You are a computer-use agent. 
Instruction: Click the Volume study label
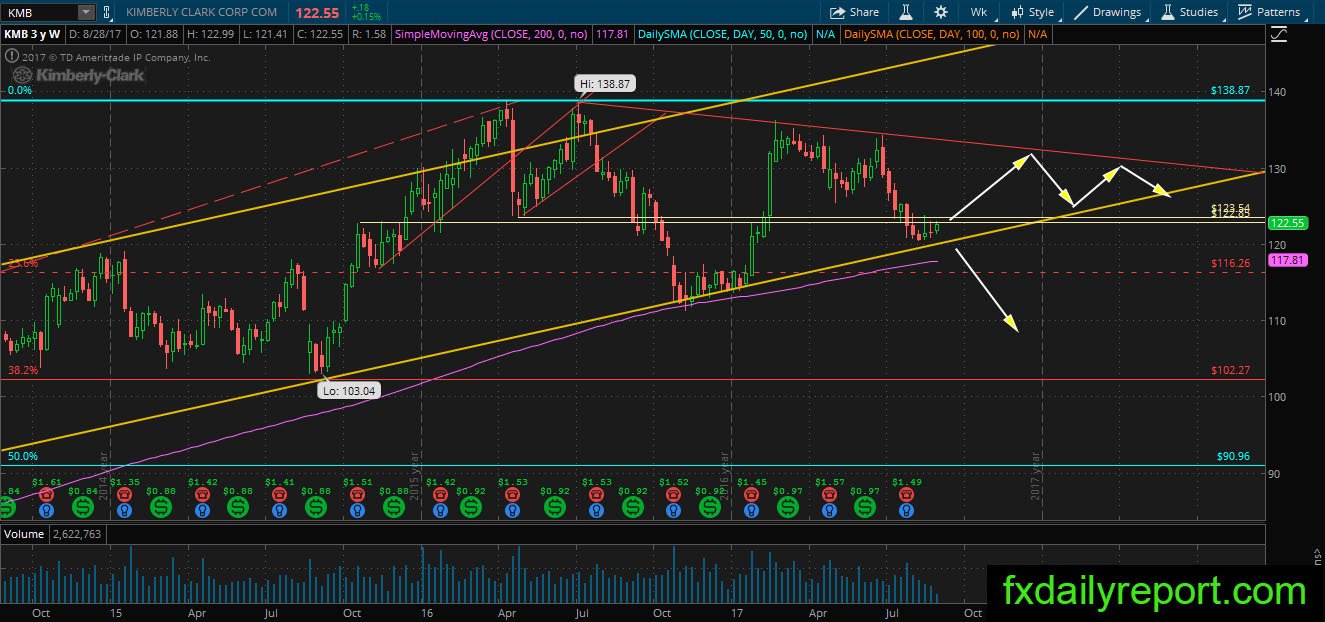coord(24,534)
